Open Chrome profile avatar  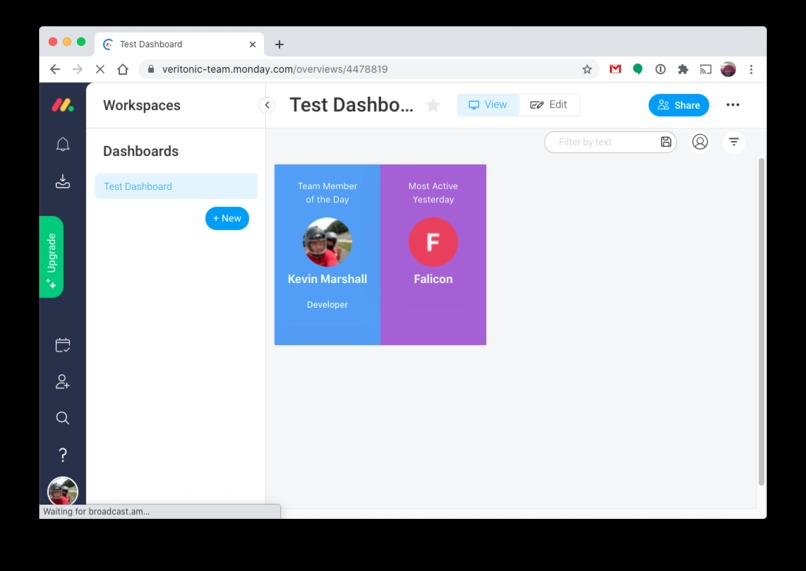(x=728, y=69)
